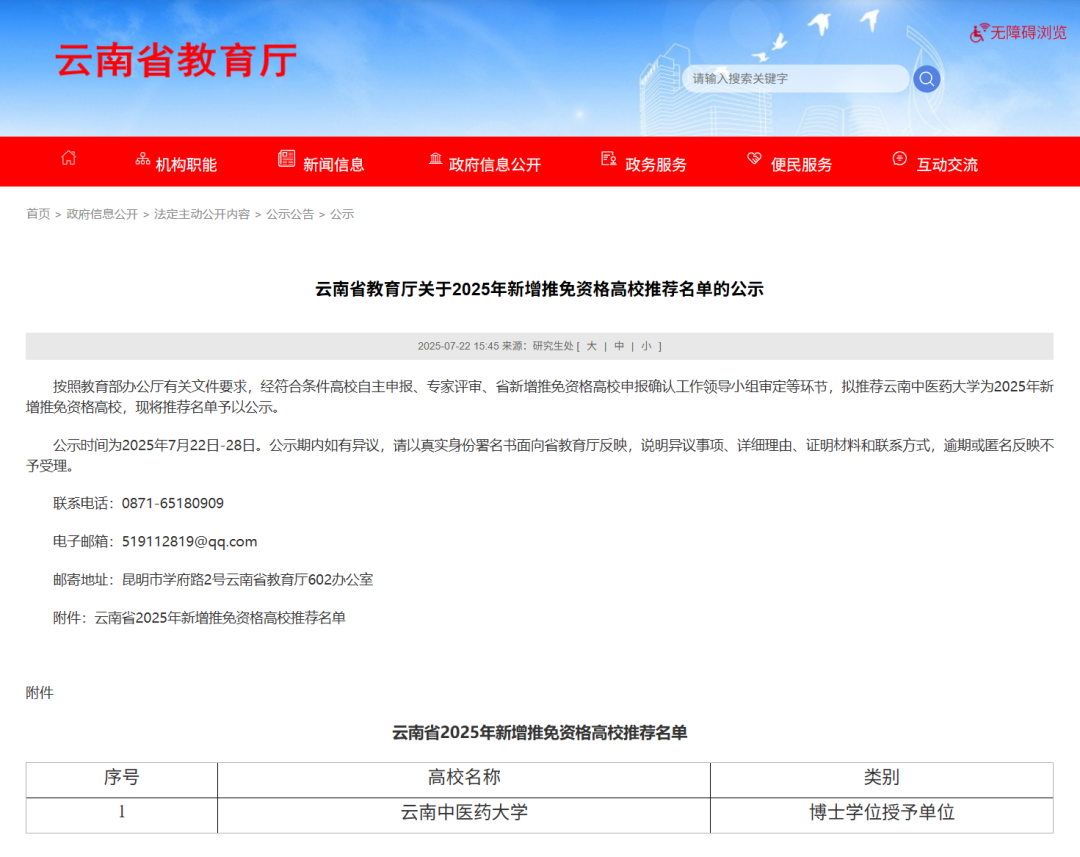Click the source text 来源：研究生处
1080x857 pixels.
[x=538, y=346]
